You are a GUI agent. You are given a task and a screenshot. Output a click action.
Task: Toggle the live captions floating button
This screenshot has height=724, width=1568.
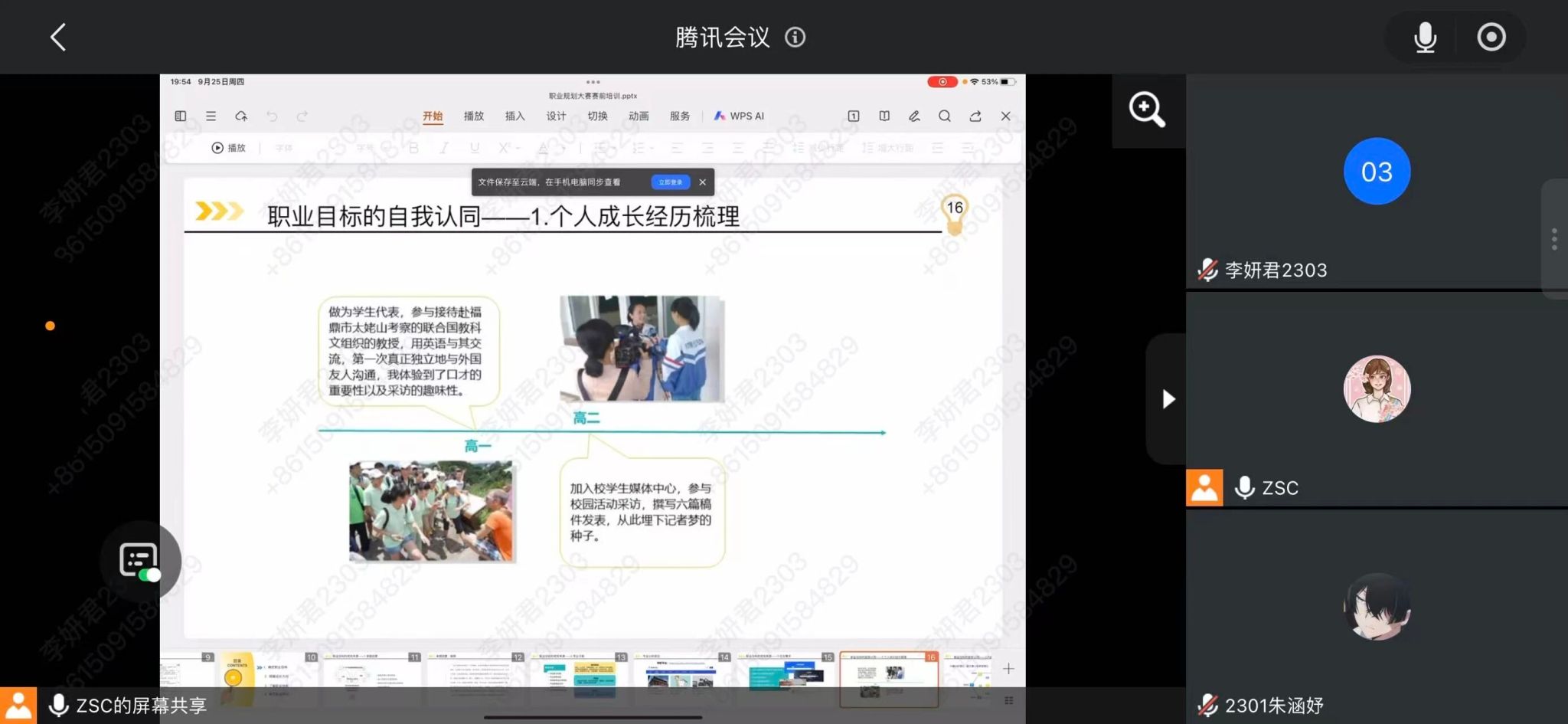pos(140,561)
